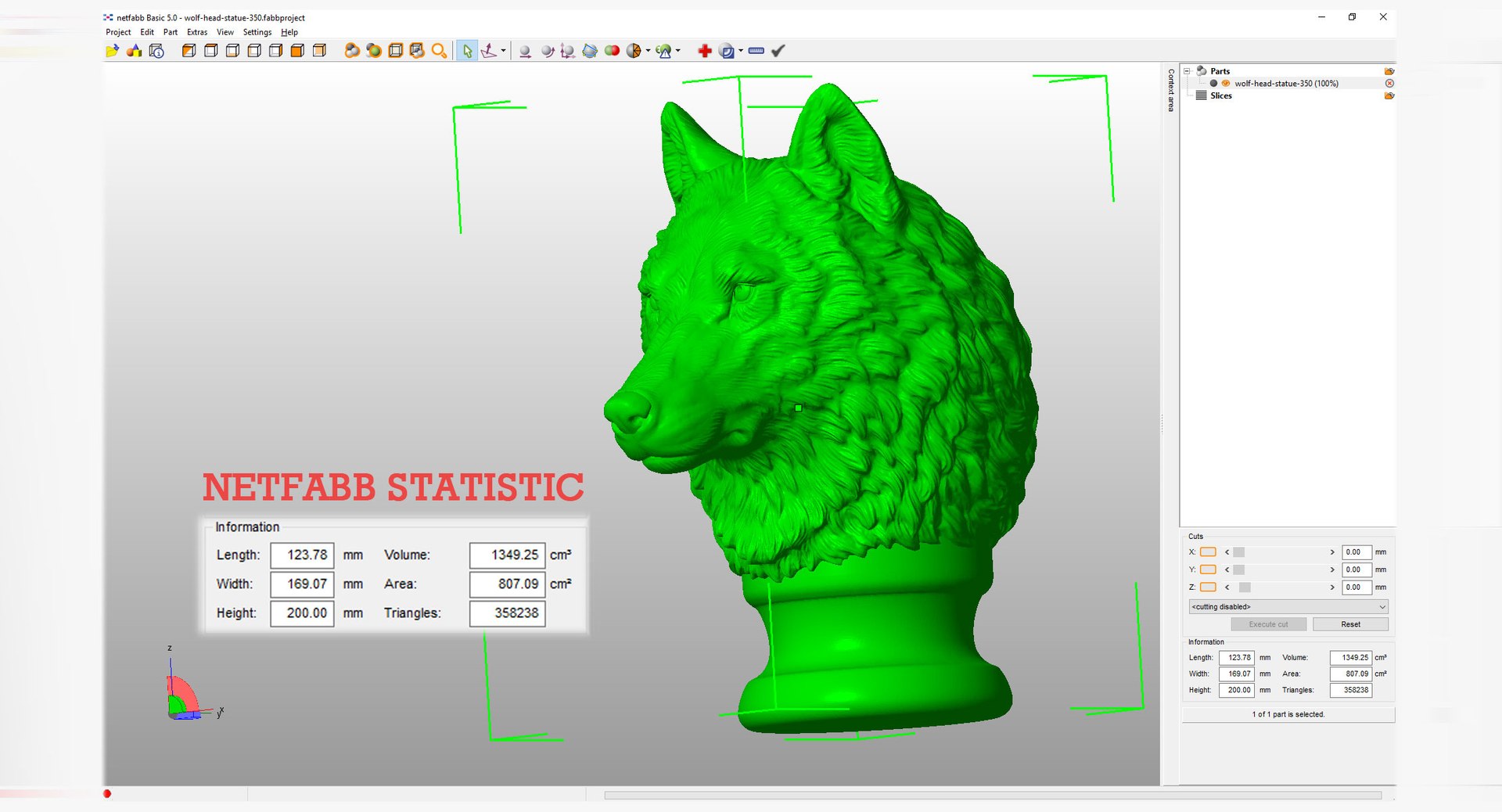Viewport: 1502px width, 812px height.
Task: Switch to isometric view cube with diagonal orange face
Action: click(189, 51)
